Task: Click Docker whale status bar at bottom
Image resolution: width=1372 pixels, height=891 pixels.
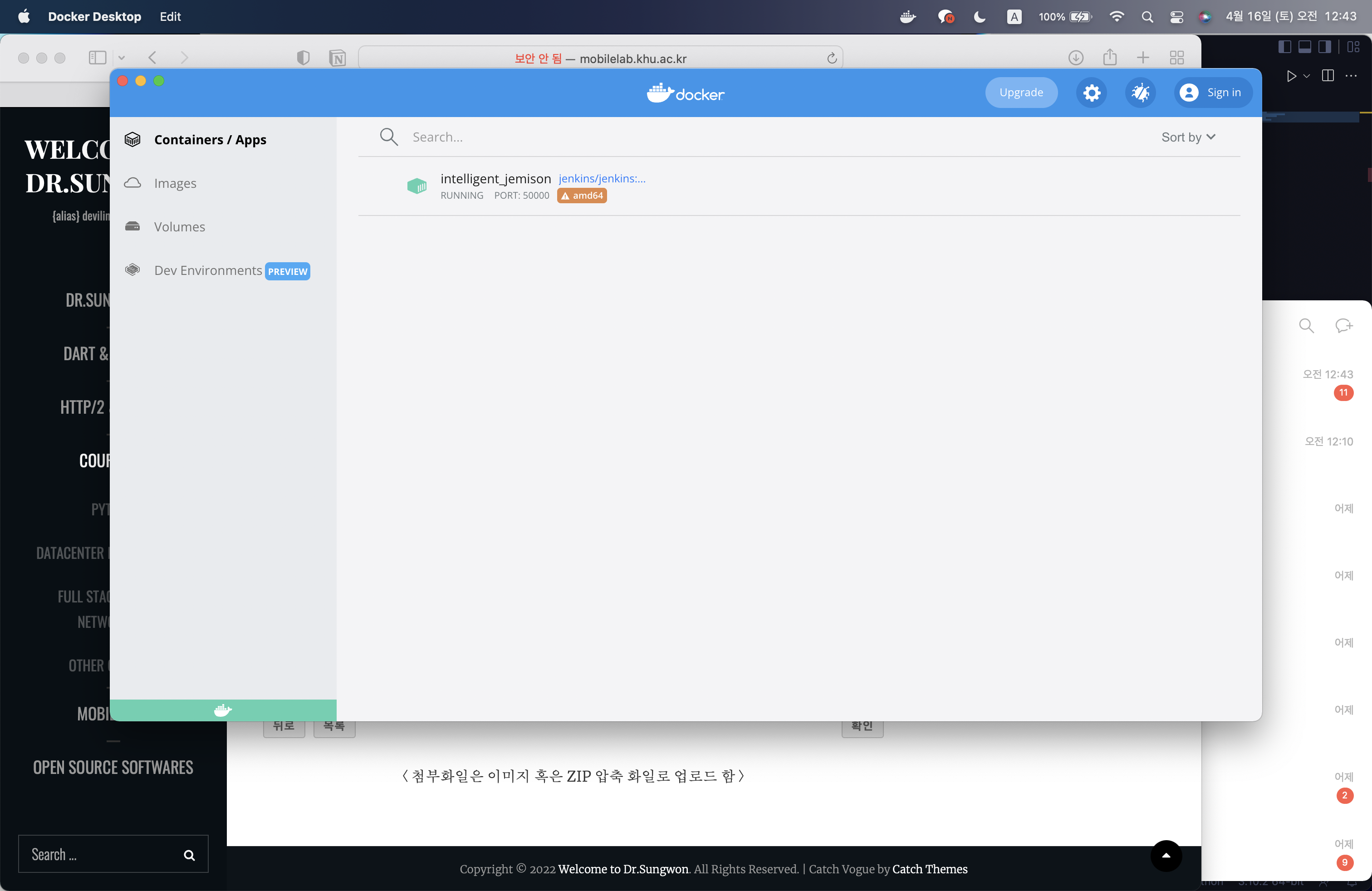Action: tap(222, 710)
